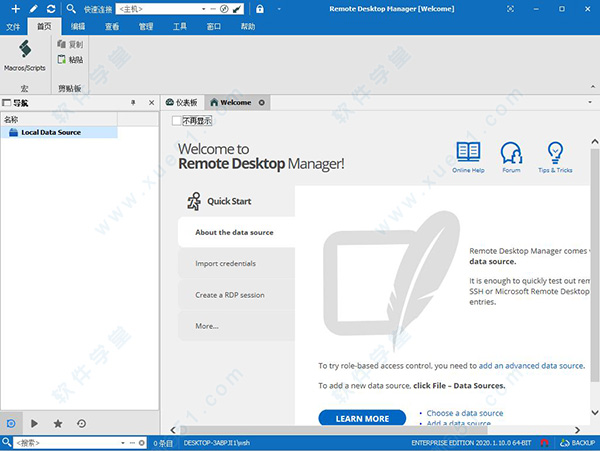The image size is (600, 451).
Task: Click the red magnet icon in the status bar
Action: click(545, 443)
